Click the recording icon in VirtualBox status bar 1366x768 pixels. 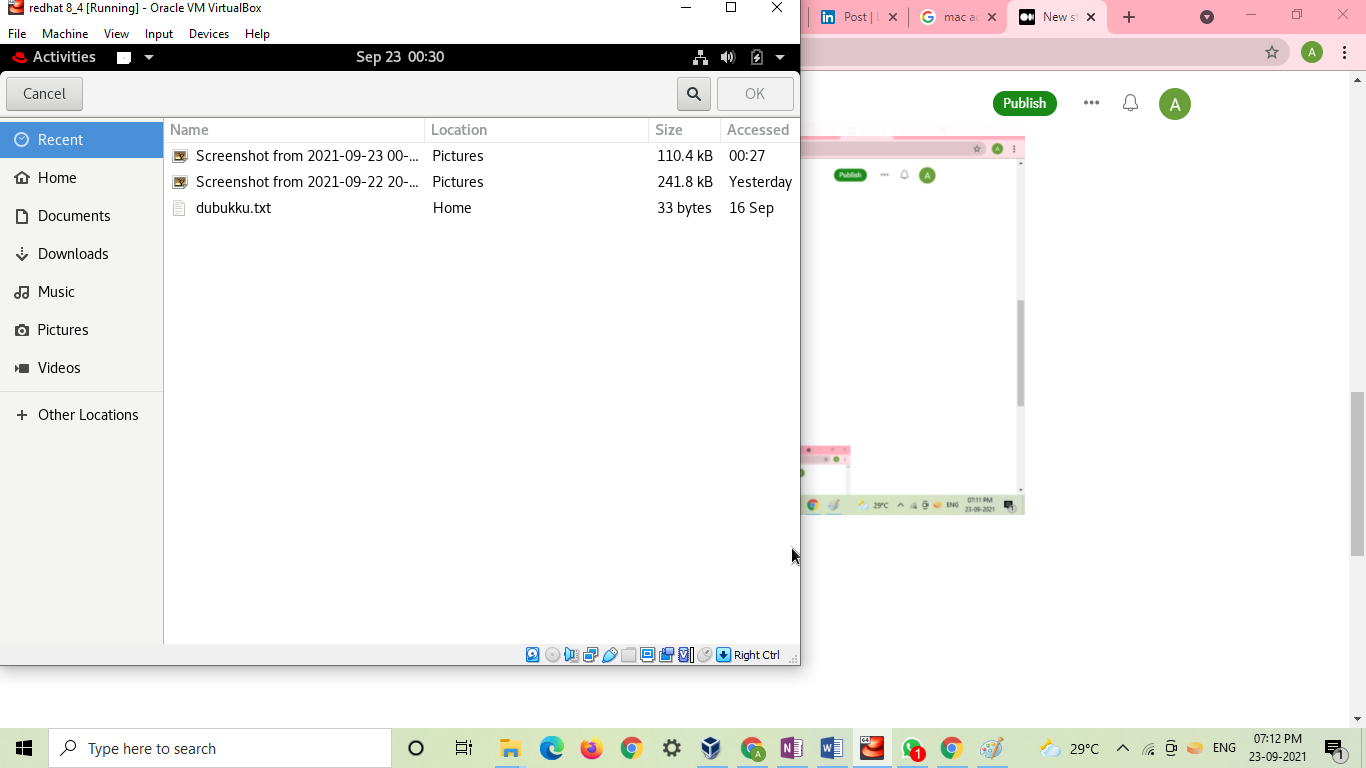(x=666, y=654)
